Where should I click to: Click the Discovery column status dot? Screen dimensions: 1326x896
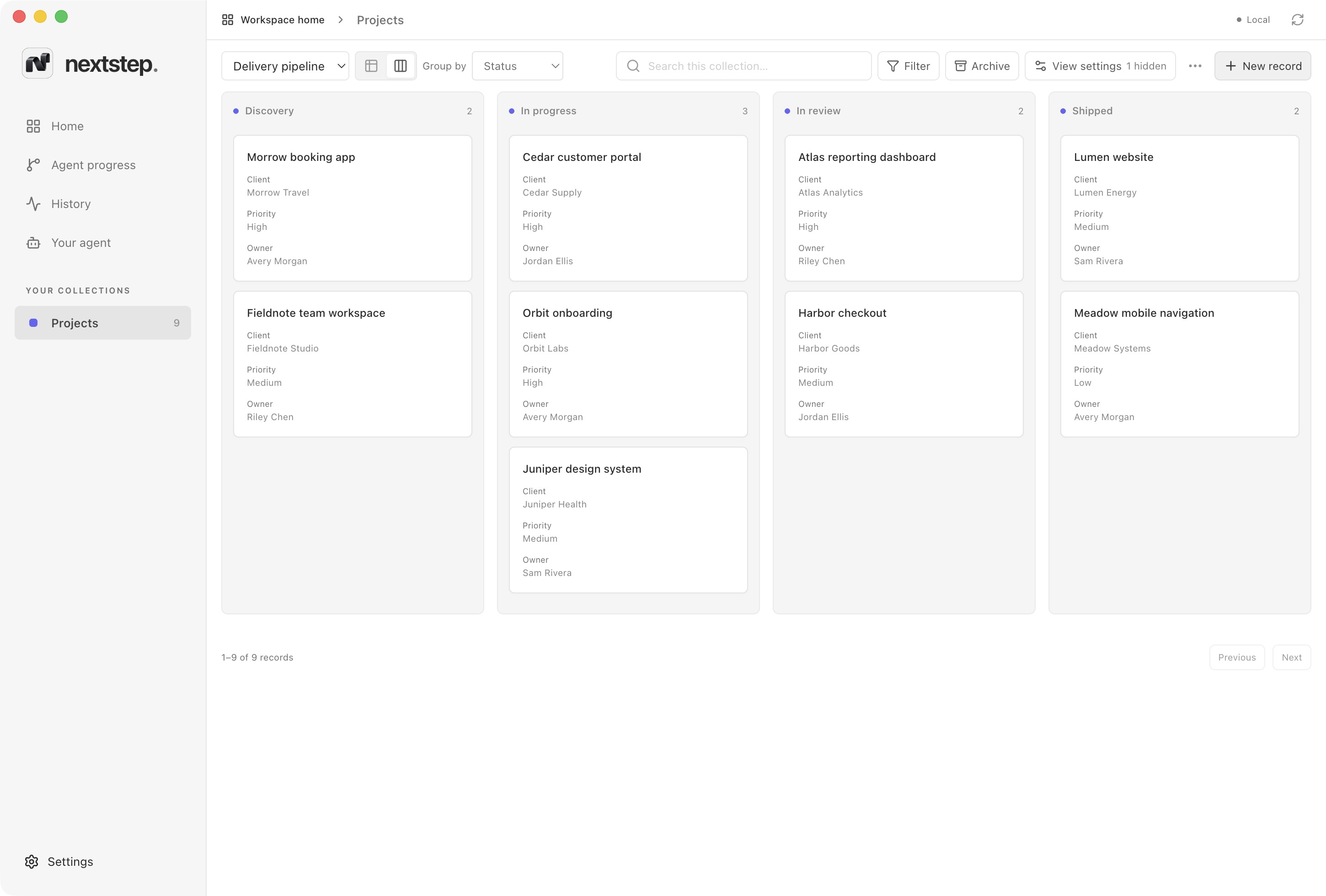pos(235,111)
